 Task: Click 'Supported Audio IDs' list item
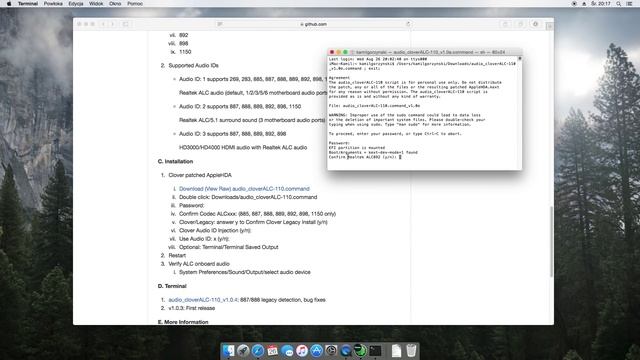coord(193,65)
